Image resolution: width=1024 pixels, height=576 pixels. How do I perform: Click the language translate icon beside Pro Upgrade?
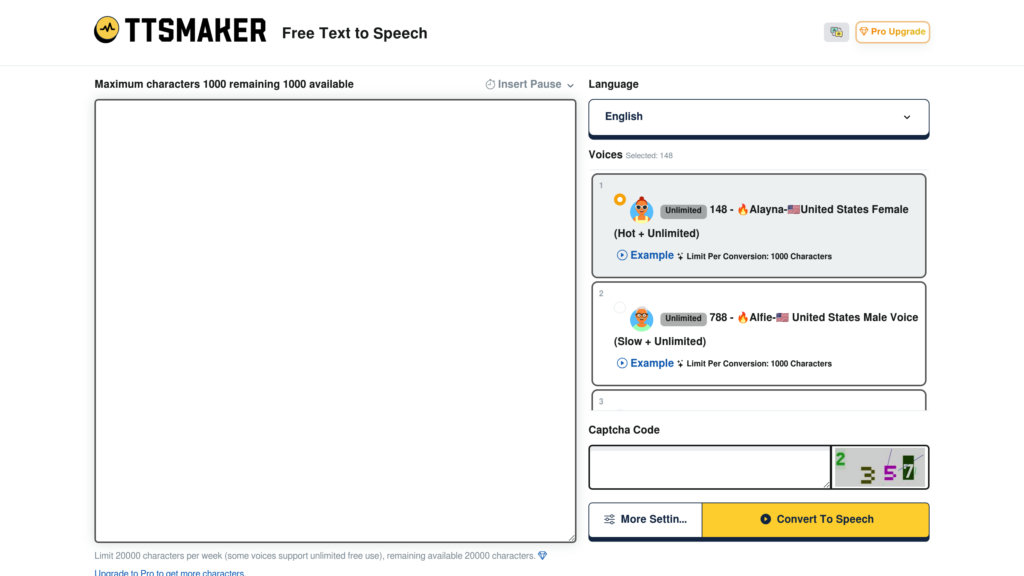point(836,32)
